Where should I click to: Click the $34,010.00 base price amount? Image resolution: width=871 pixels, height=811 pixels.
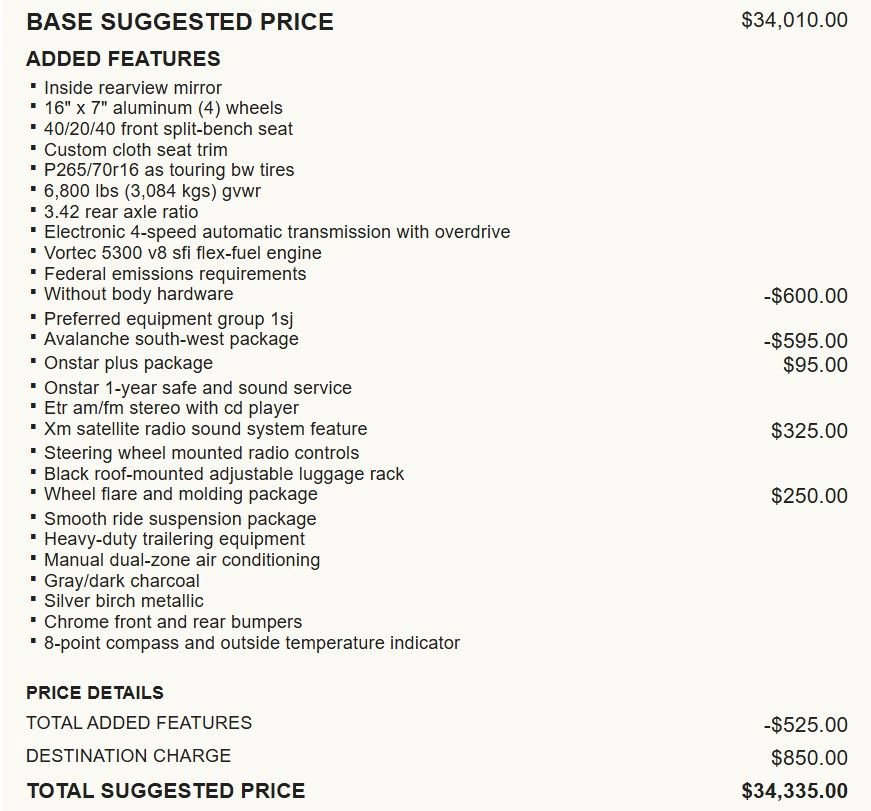pos(794,20)
